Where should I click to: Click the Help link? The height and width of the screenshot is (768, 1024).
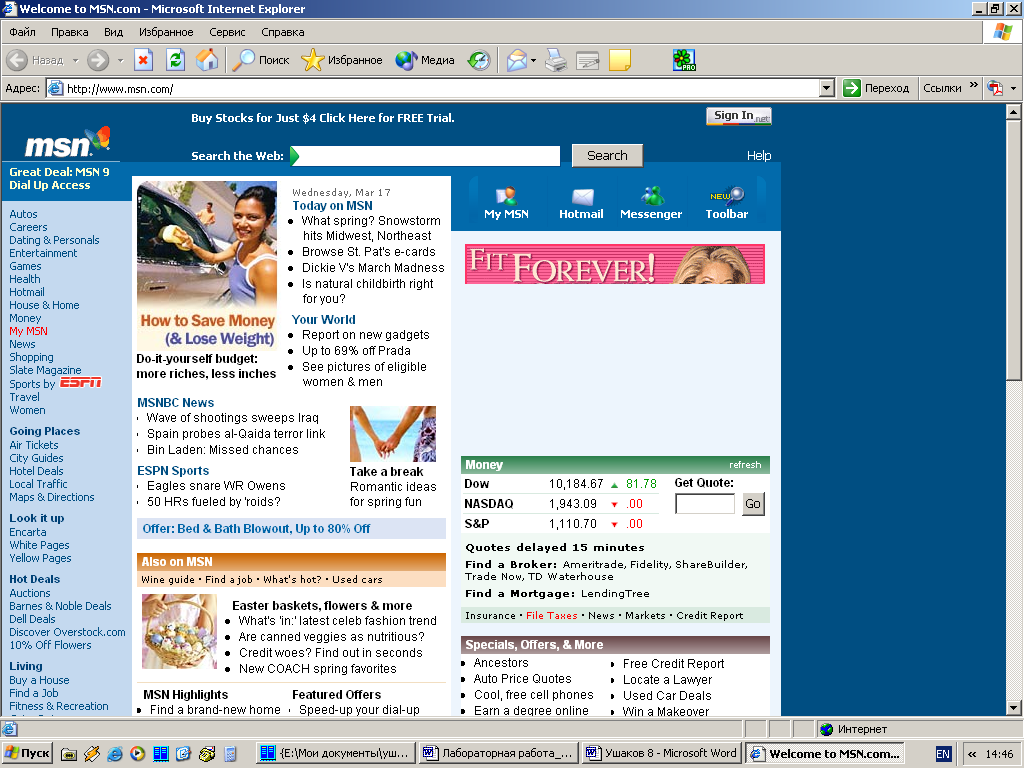(759, 155)
